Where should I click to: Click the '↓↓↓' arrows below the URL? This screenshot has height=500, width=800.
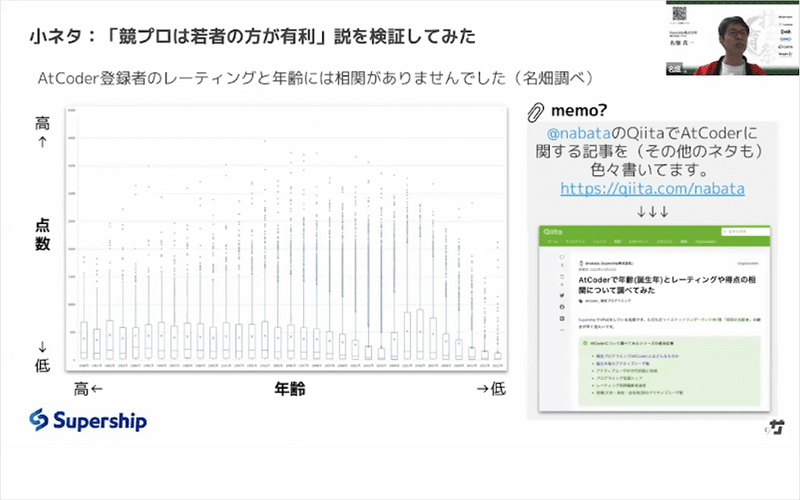653,212
